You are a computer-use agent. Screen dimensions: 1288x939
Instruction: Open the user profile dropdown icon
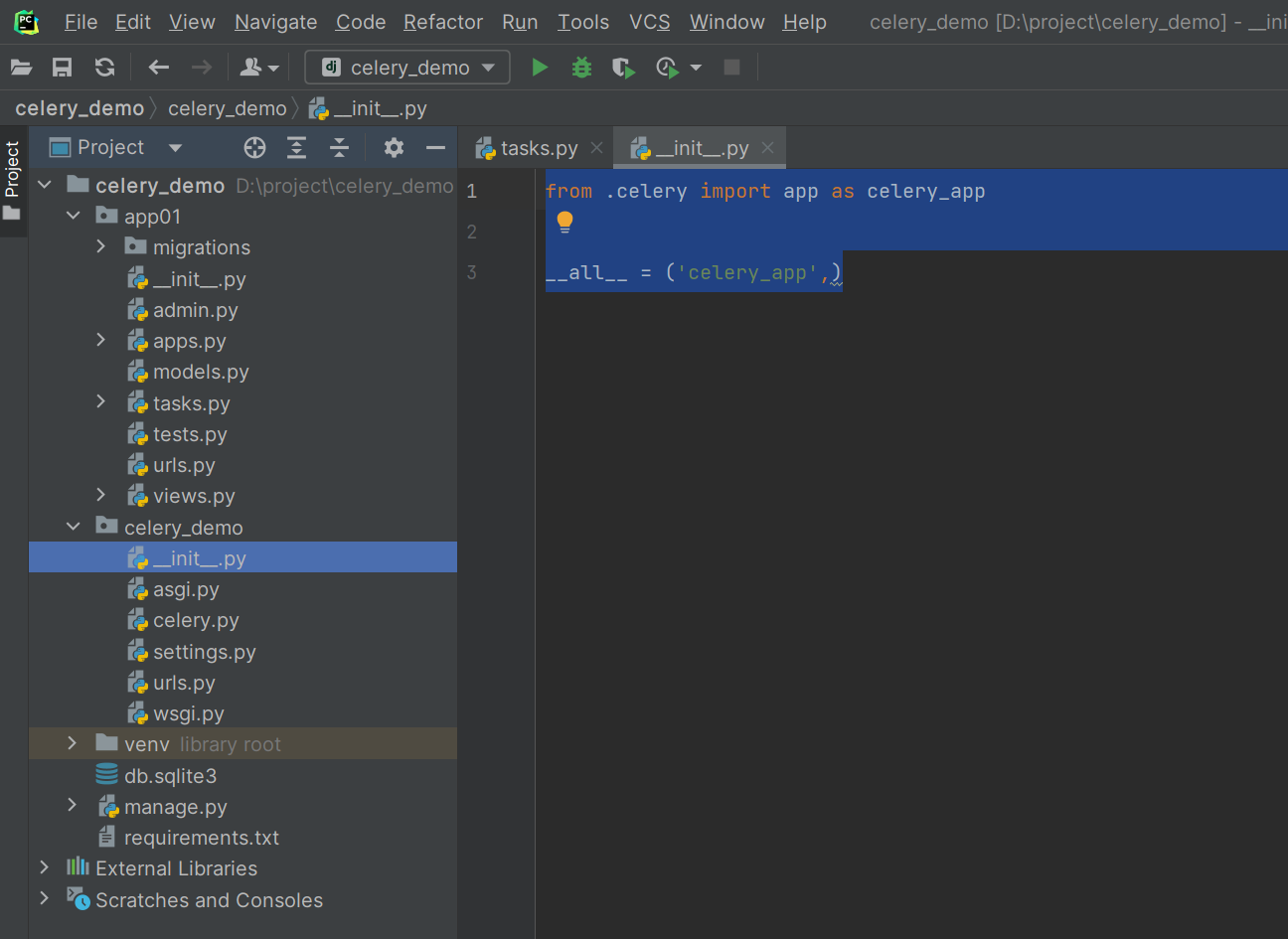pos(259,68)
